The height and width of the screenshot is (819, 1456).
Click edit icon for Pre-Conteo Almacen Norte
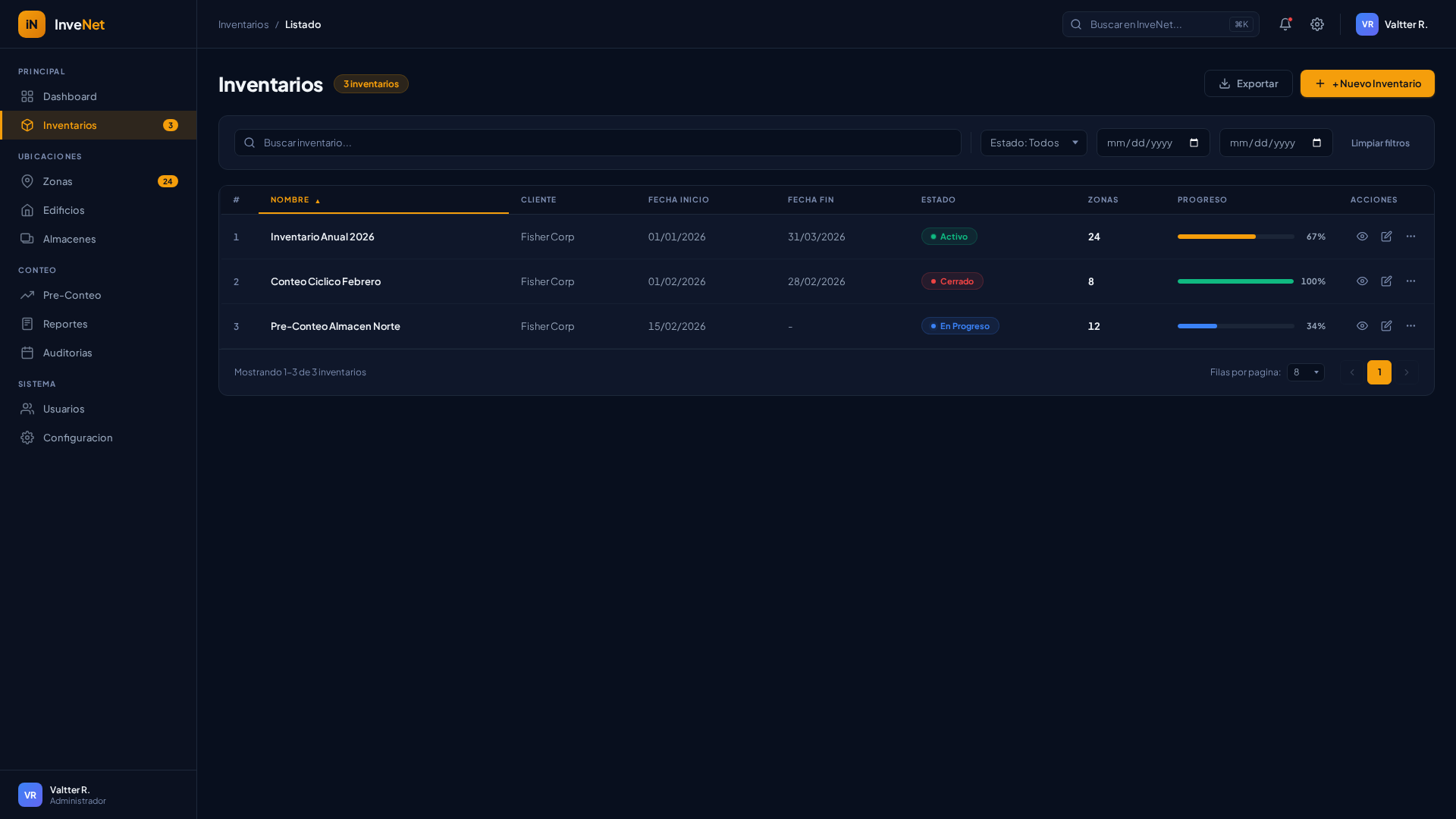[1386, 326]
